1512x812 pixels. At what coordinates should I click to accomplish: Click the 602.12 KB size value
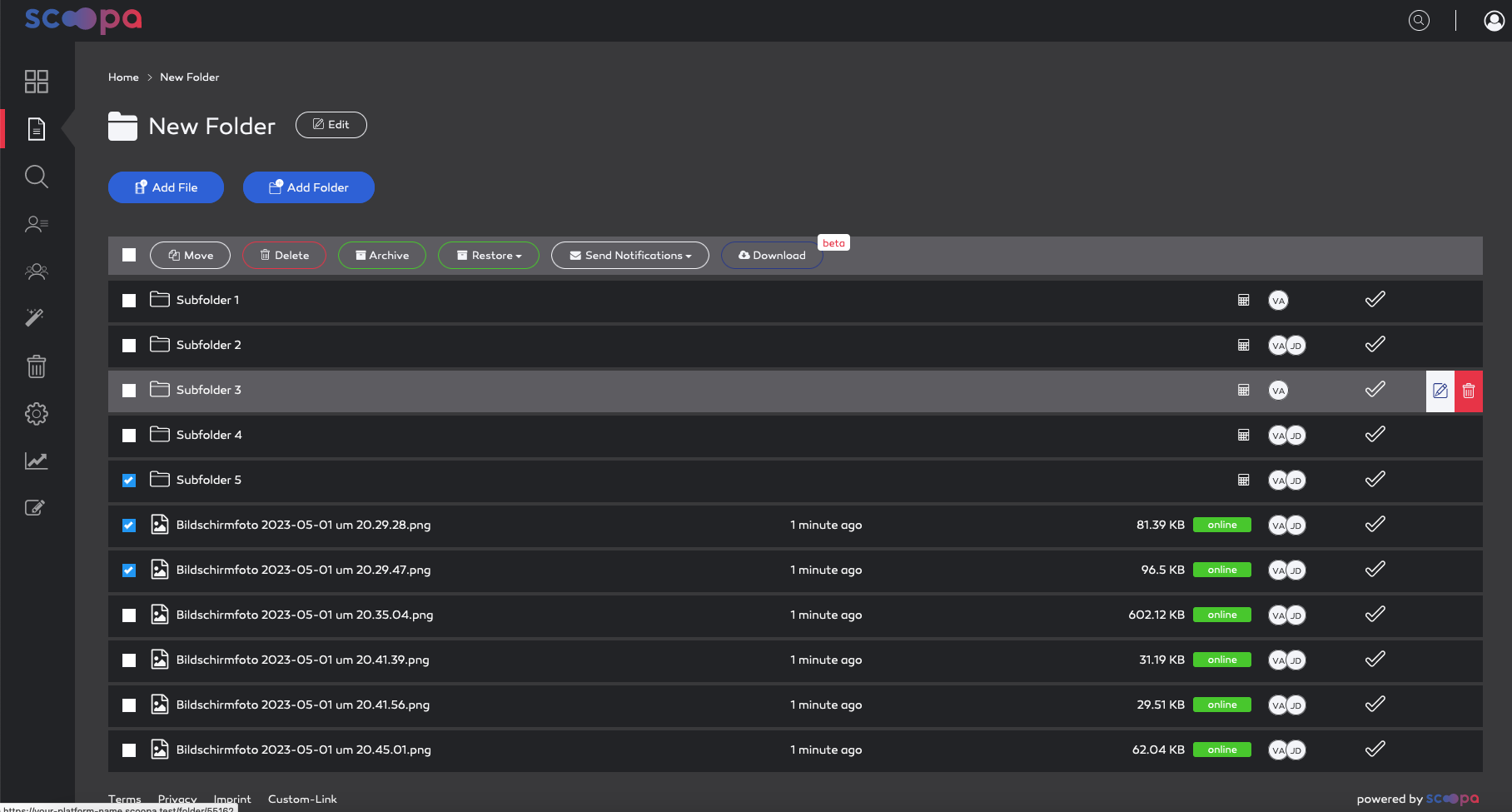1156,615
